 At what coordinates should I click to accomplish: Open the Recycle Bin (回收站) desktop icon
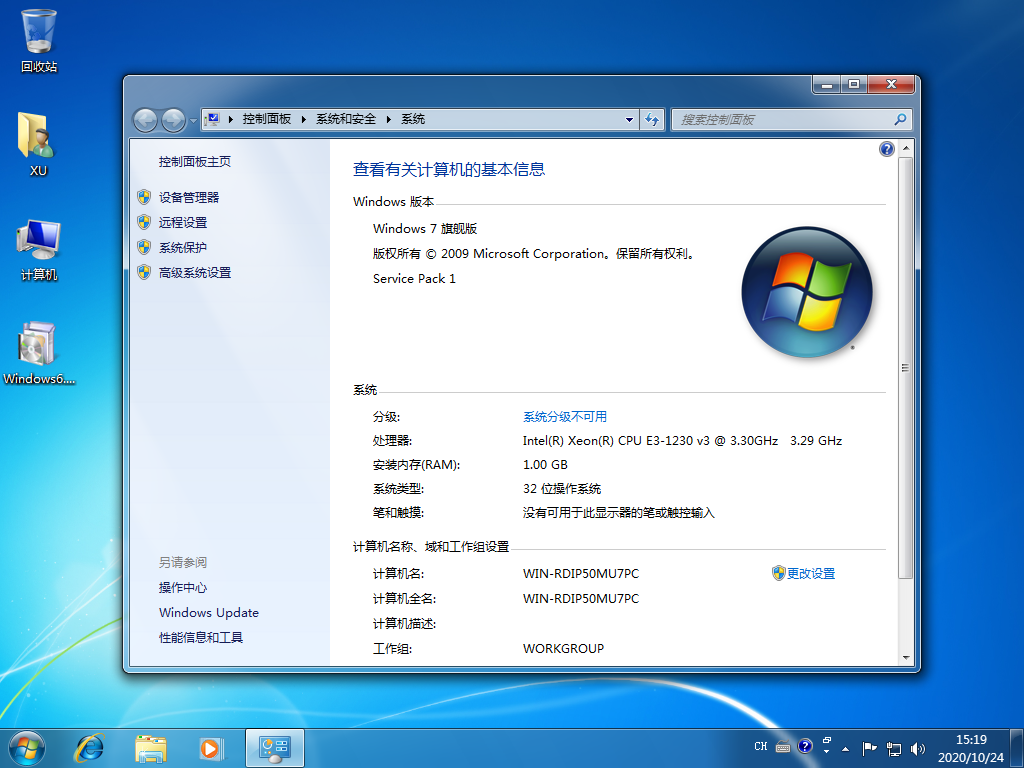39,40
